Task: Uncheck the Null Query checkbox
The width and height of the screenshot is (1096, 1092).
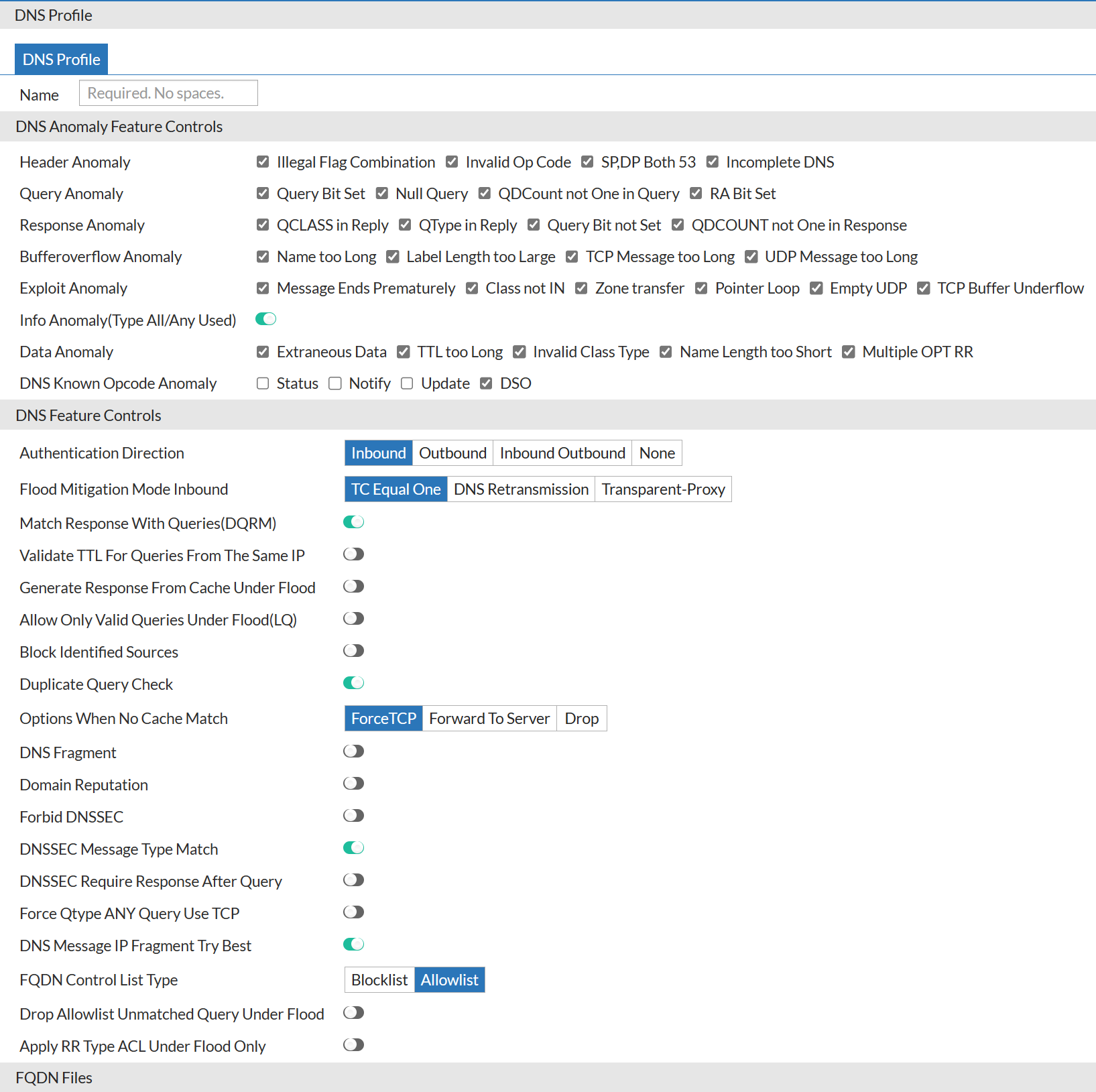Action: 382,193
